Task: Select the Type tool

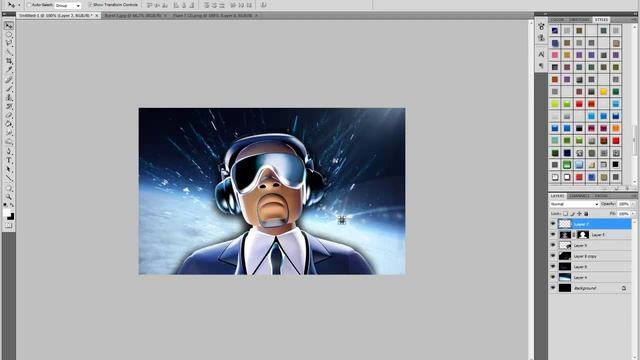Action: 9,160
